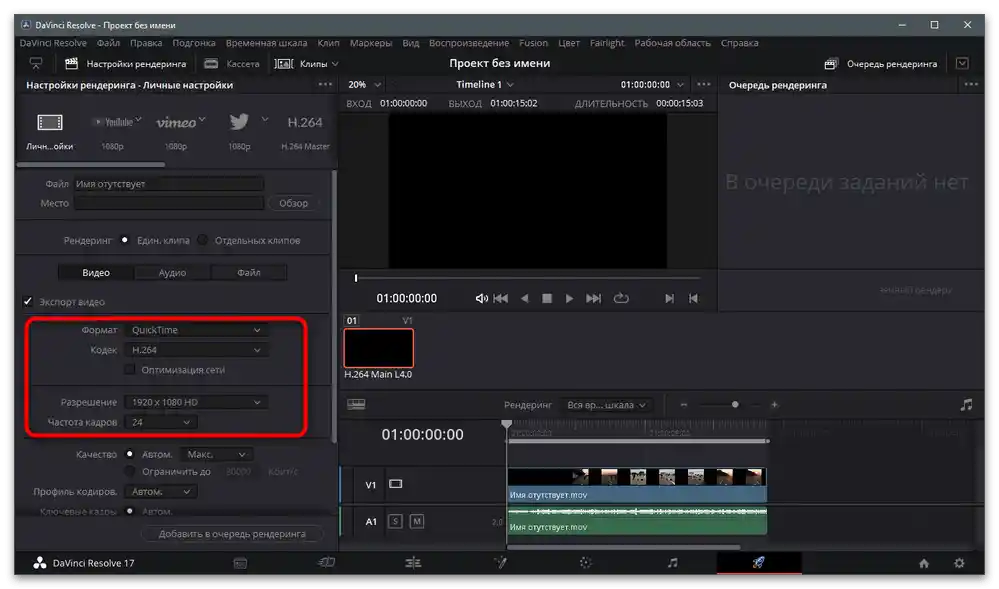The height and width of the screenshot is (589, 999).
Task: Jump to first frame in viewer
Action: click(501, 298)
